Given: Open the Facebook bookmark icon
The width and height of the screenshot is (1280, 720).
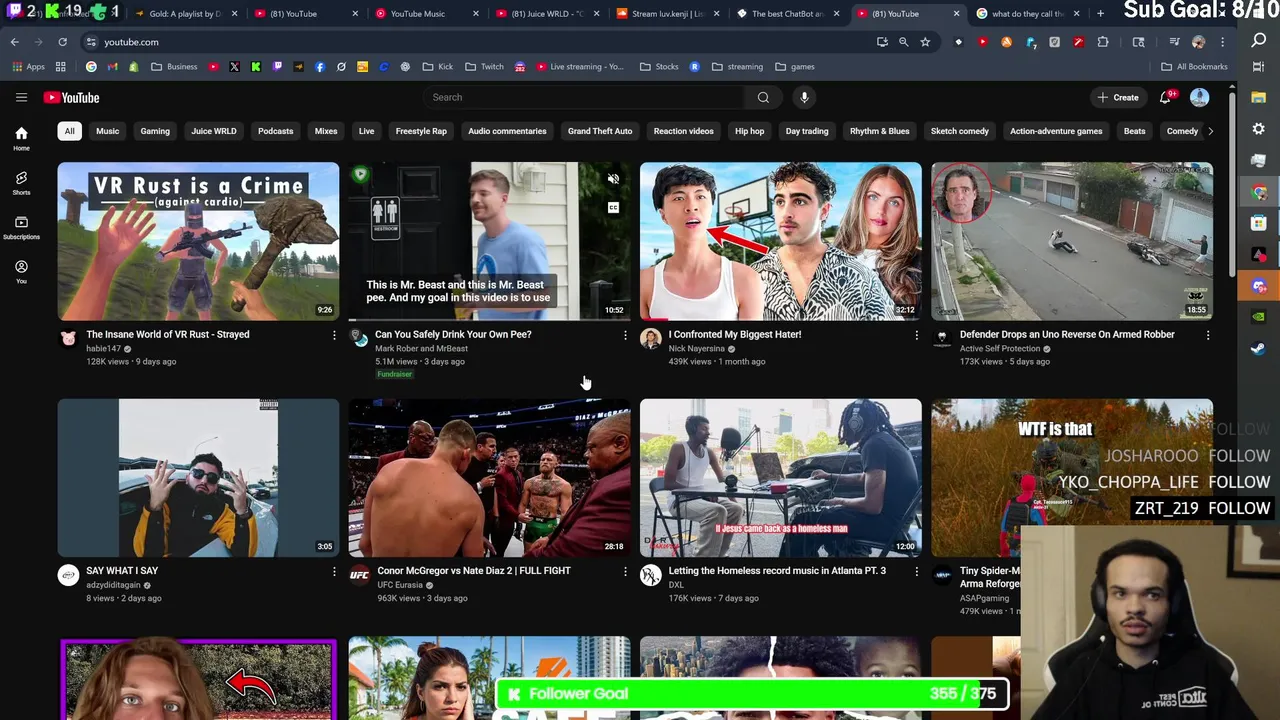Looking at the screenshot, I should click(x=320, y=67).
